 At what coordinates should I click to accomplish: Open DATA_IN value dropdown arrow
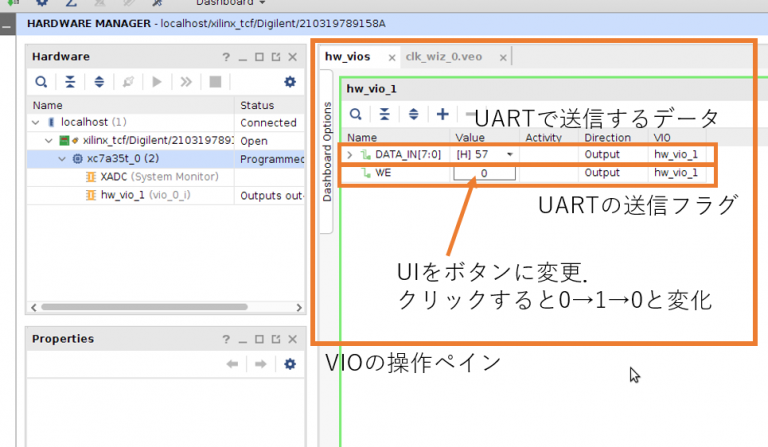tap(510, 155)
